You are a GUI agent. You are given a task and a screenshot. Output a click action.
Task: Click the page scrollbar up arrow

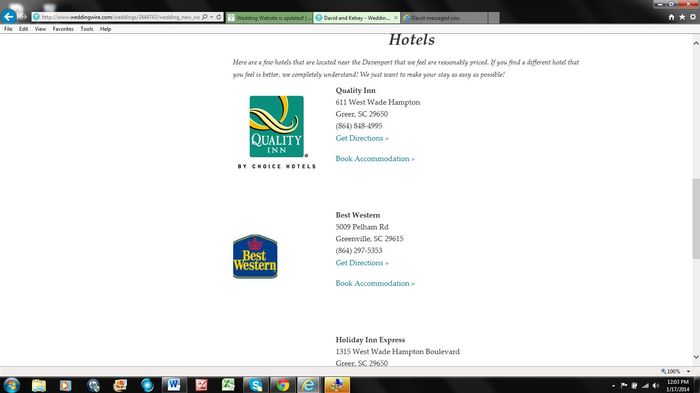696,43
